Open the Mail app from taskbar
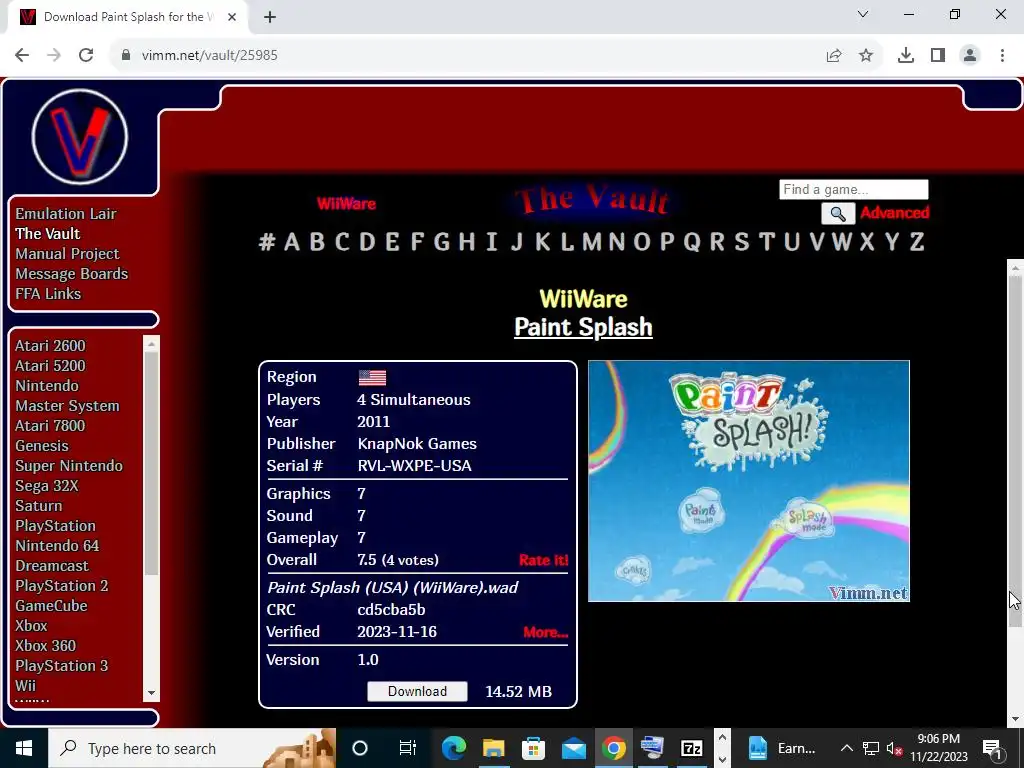The width and height of the screenshot is (1024, 768). (x=573, y=748)
